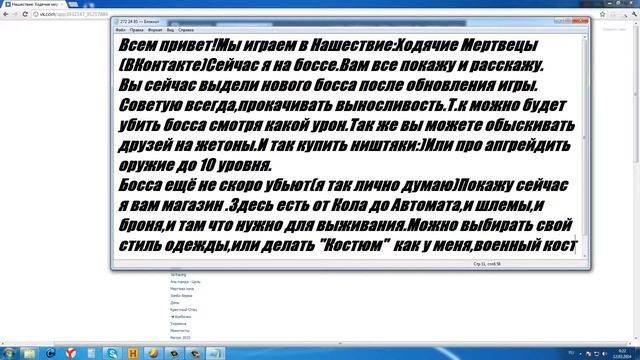
Task: Open the Мертвая зона link on the page
Action: [182, 289]
